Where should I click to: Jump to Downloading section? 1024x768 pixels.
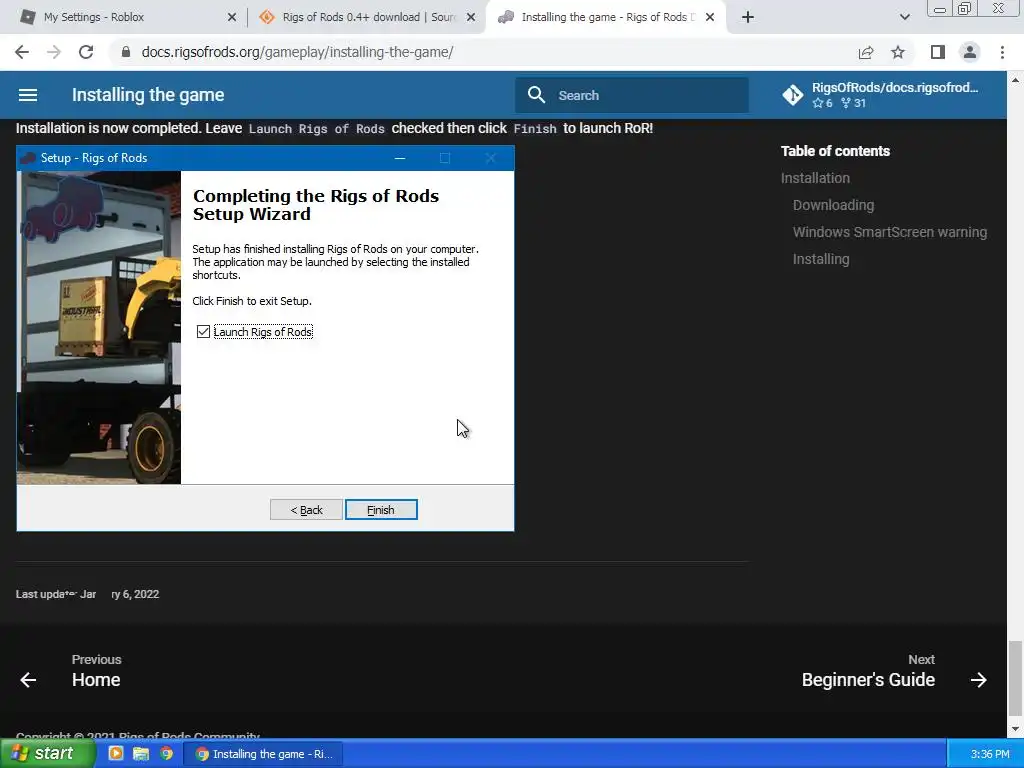coord(833,205)
